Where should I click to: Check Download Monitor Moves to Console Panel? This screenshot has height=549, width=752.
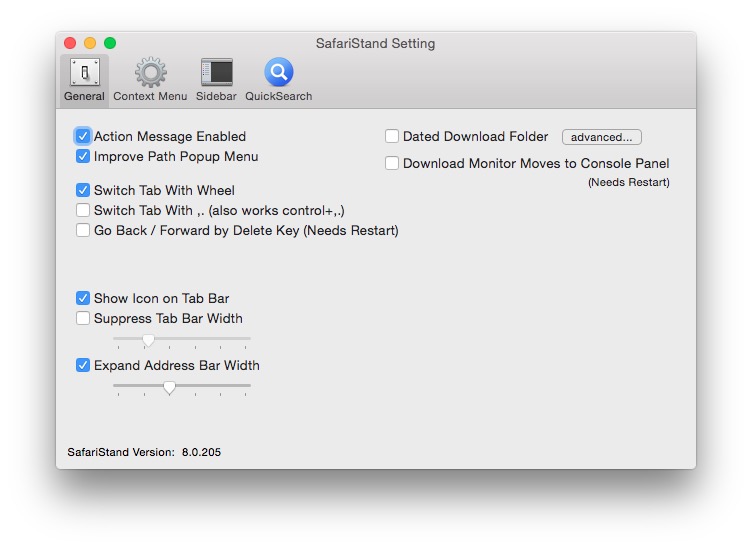tap(392, 163)
